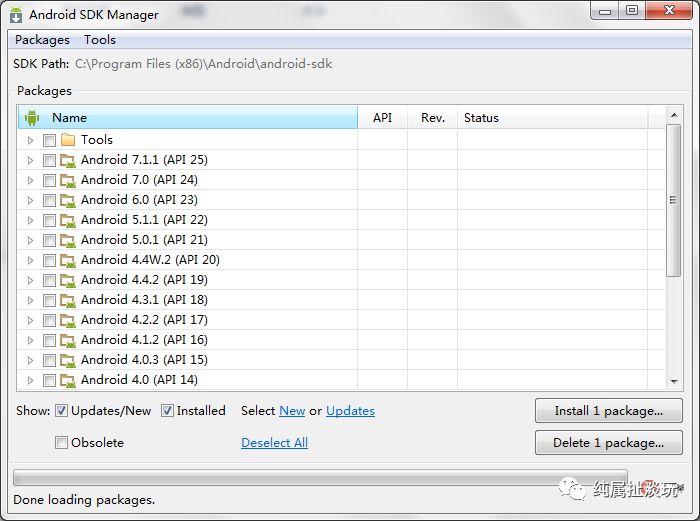Enable the Obsolete packages checkbox
The height and width of the screenshot is (521, 700).
coord(62,443)
